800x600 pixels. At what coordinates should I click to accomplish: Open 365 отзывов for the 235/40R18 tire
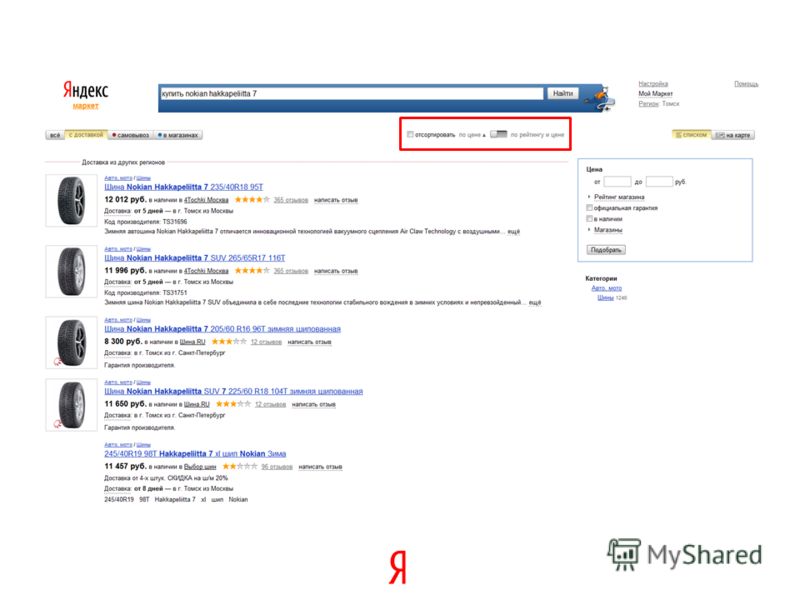(x=291, y=200)
